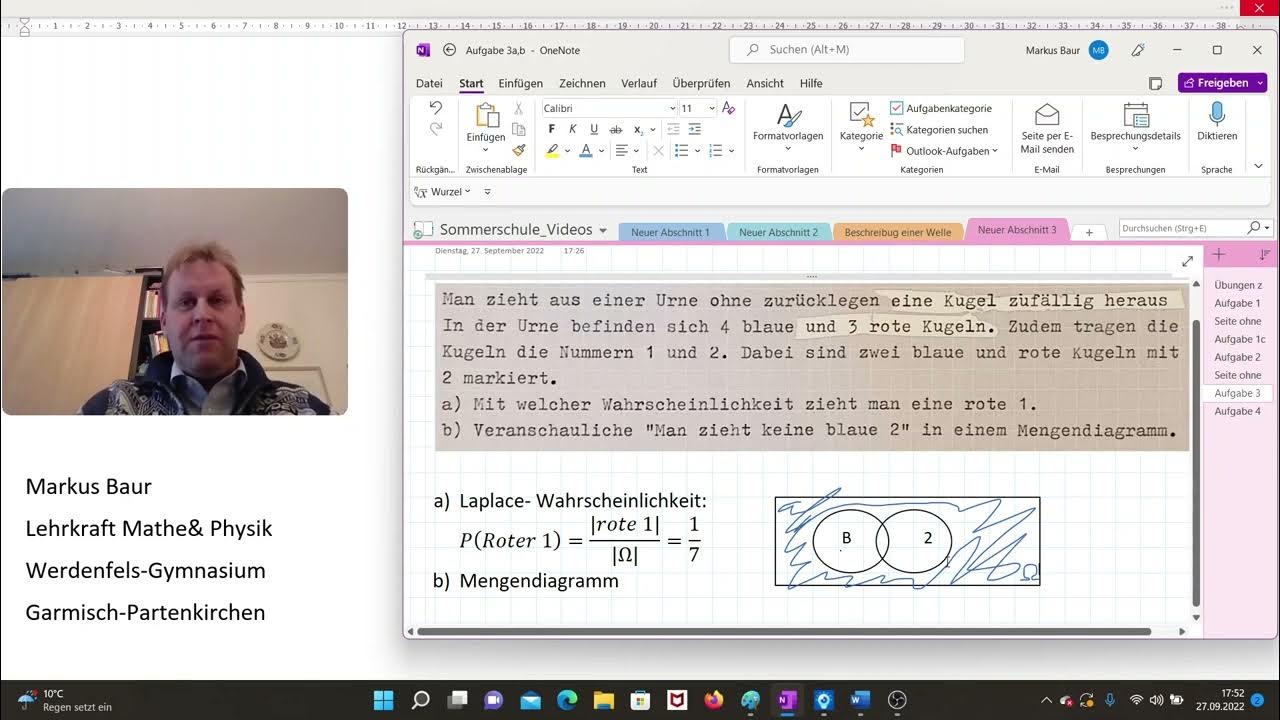Click the Markus Baur account avatar
This screenshot has height=720, width=1280.
(x=1098, y=50)
